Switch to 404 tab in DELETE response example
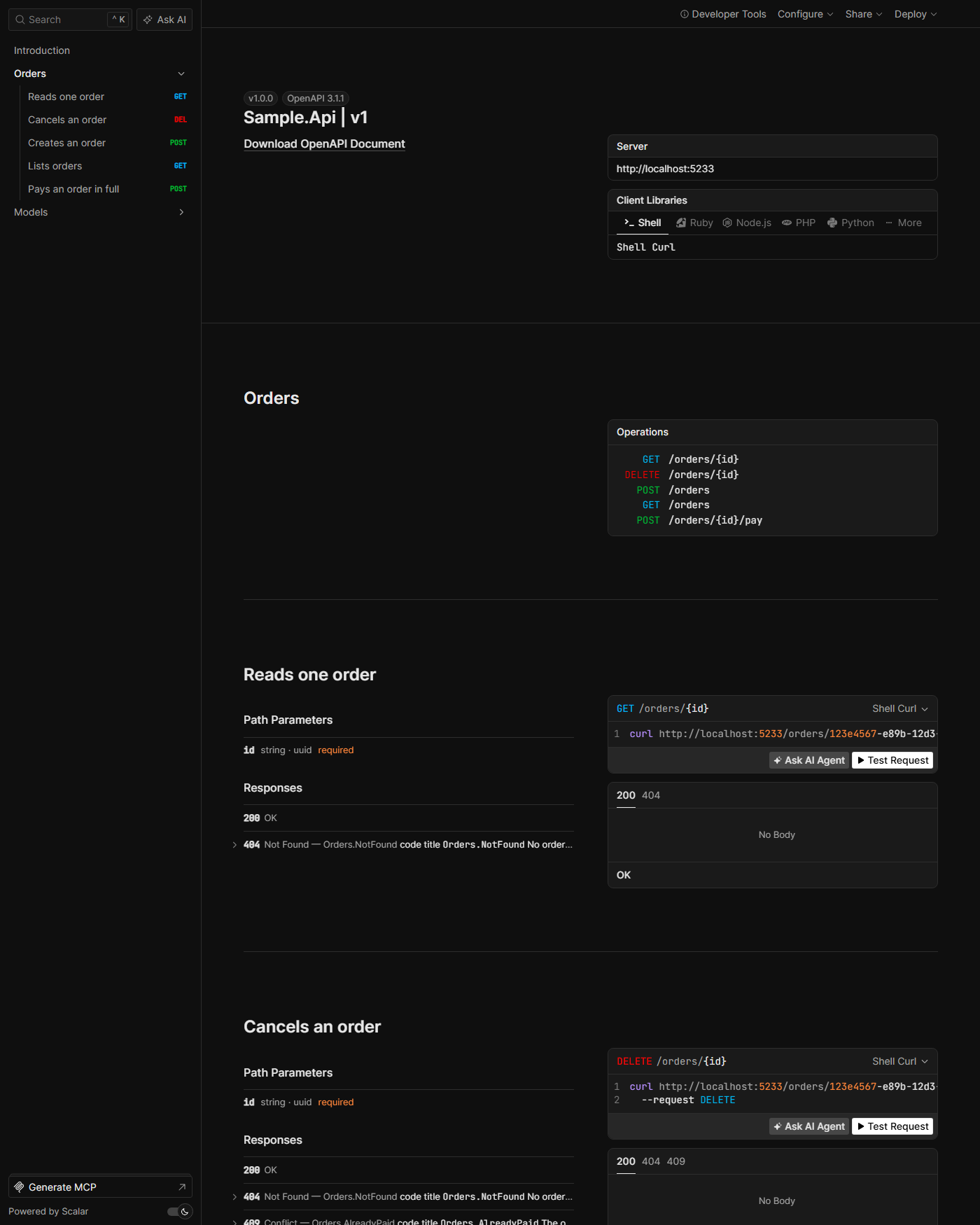 coord(651,1161)
